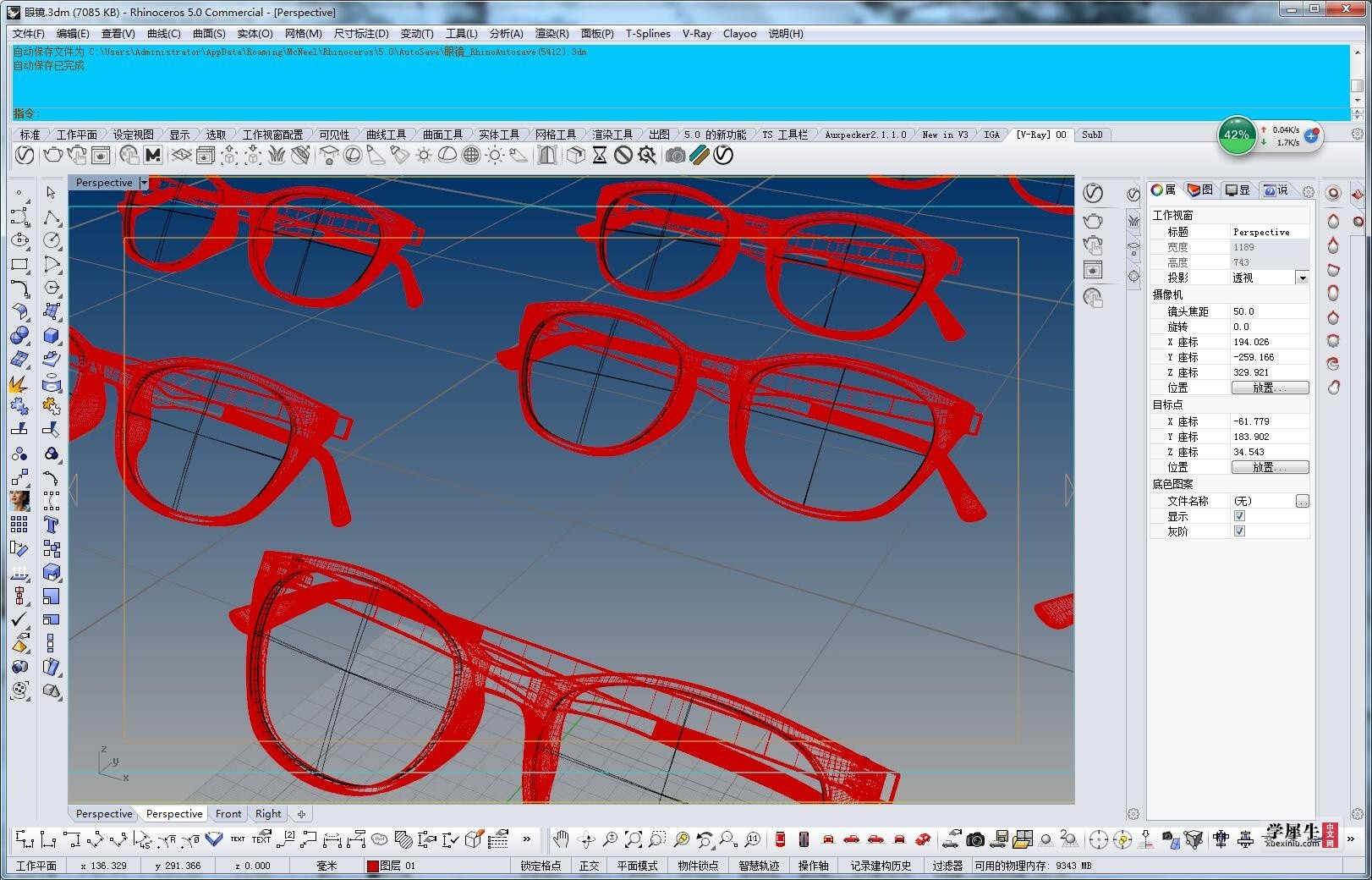Screen dimensions: 1372x880
Task: Click the teapot render icon in V-Ray toolbar
Action: coord(52,155)
